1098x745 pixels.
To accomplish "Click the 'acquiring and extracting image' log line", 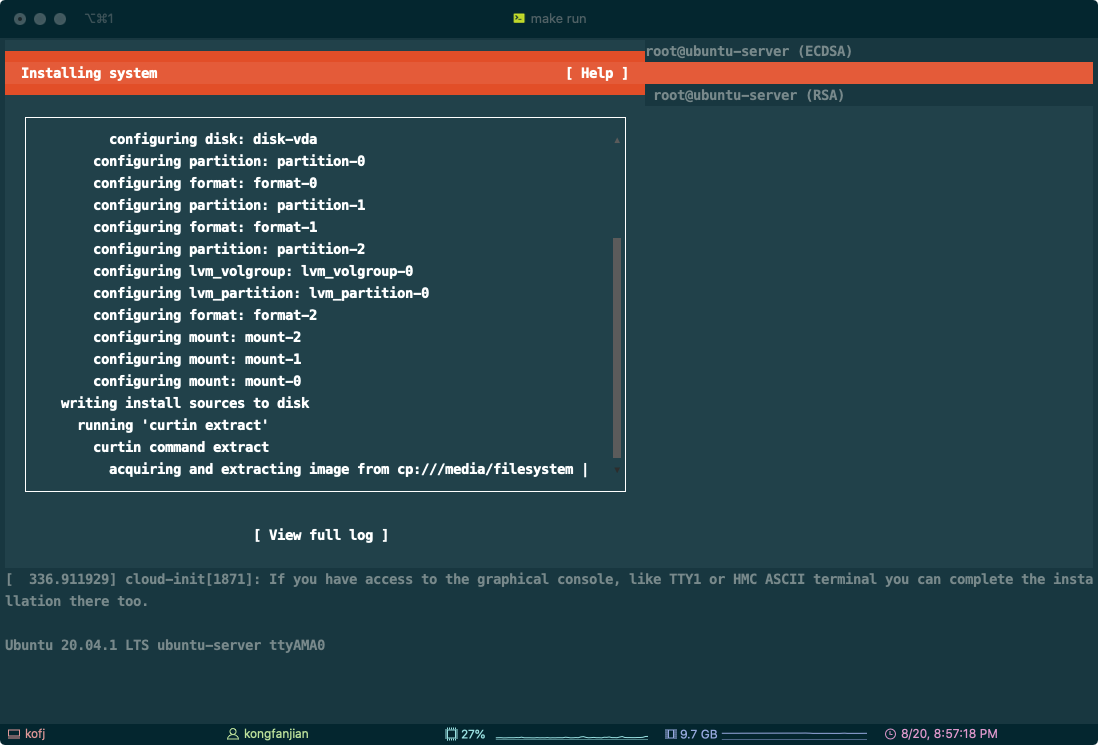I will coord(341,469).
